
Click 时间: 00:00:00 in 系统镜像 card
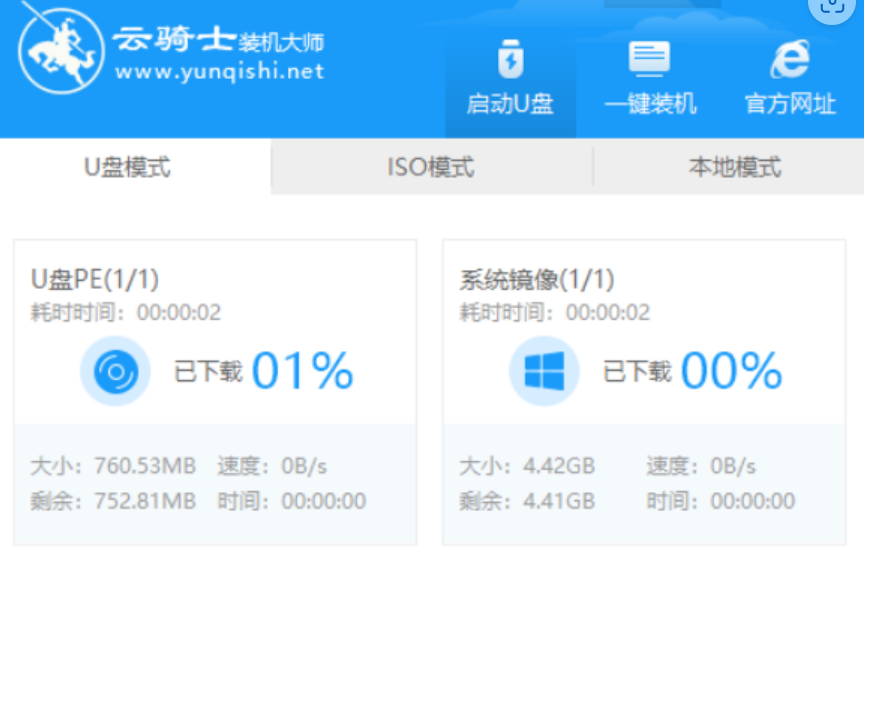click(x=721, y=501)
